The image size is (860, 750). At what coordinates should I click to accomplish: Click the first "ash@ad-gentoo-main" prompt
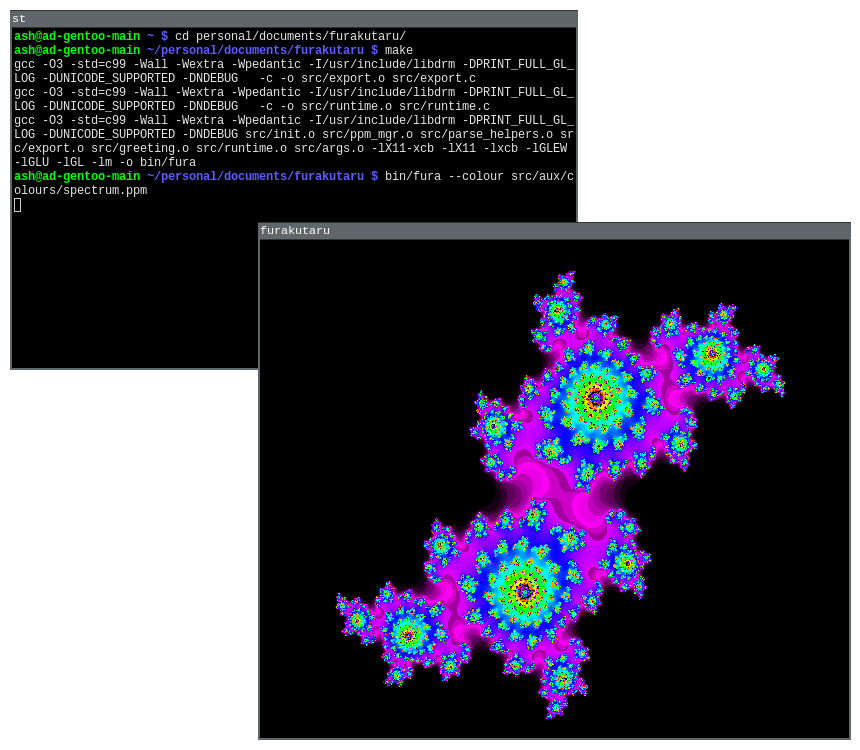click(x=77, y=37)
